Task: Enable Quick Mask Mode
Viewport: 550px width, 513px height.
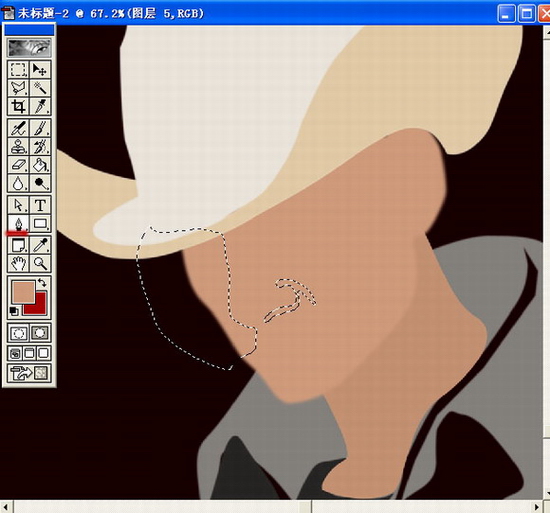Action: (x=40, y=333)
